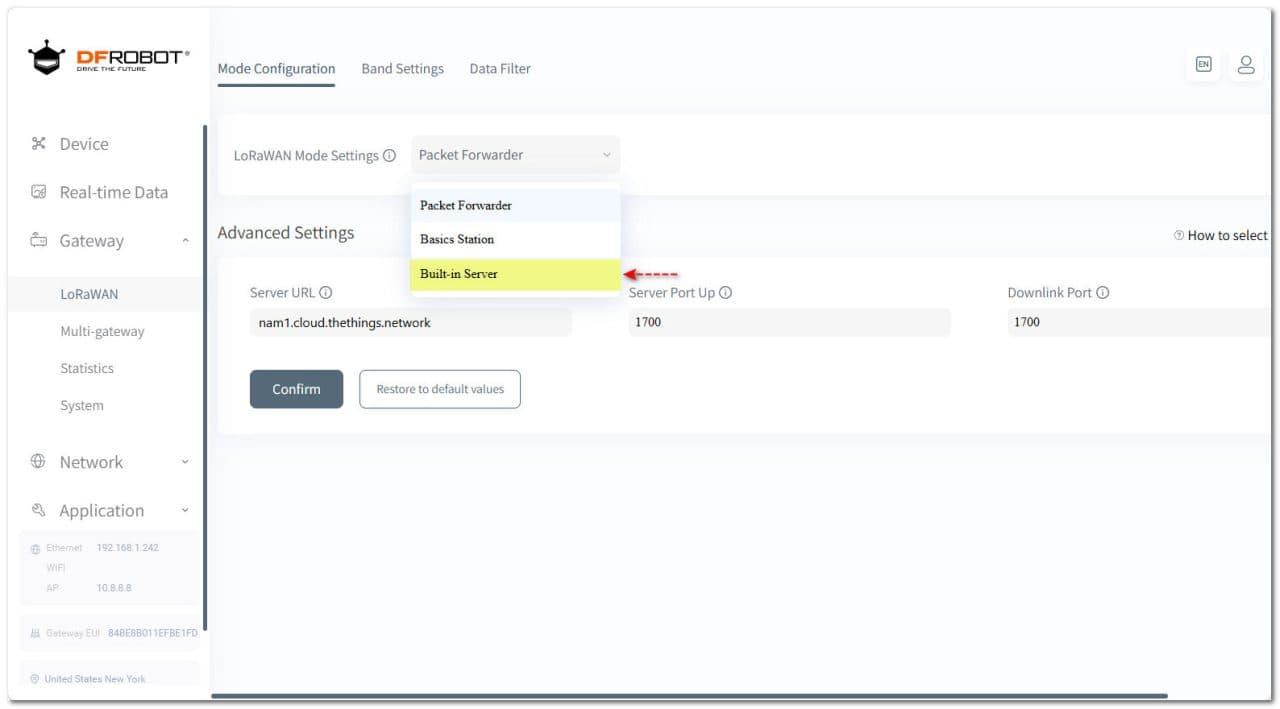
Task: Click Restore to default values
Action: pos(440,389)
